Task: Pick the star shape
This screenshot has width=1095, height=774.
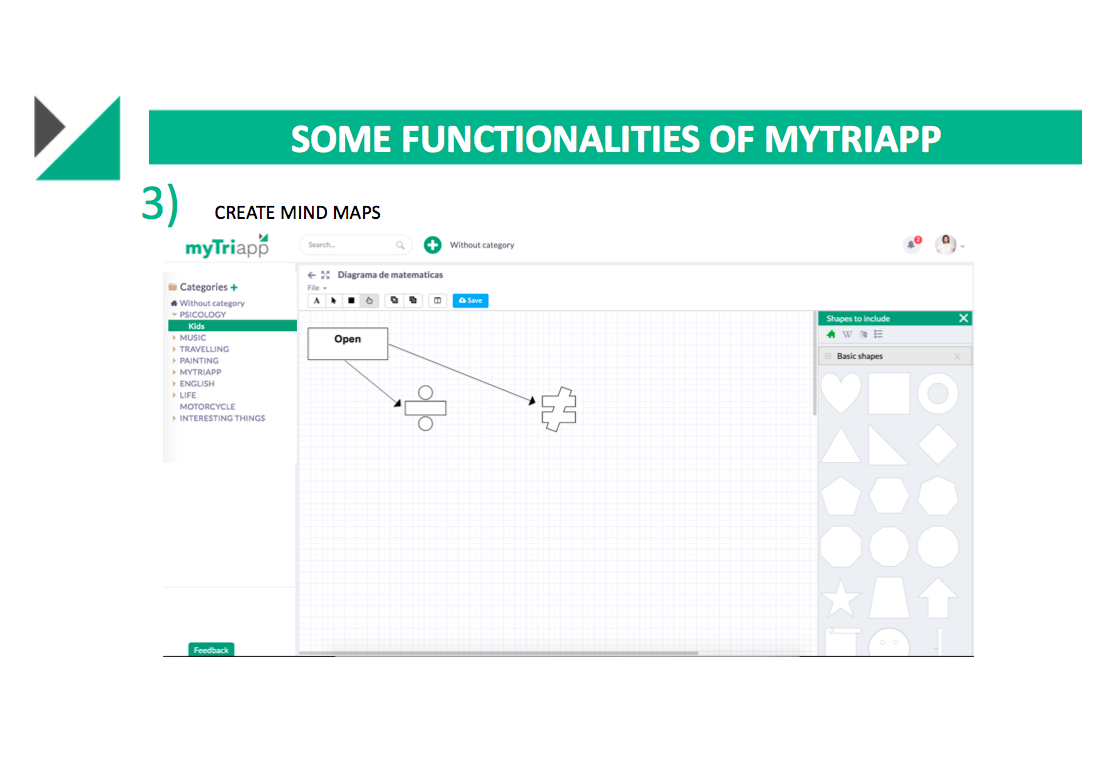Action: tap(841, 599)
